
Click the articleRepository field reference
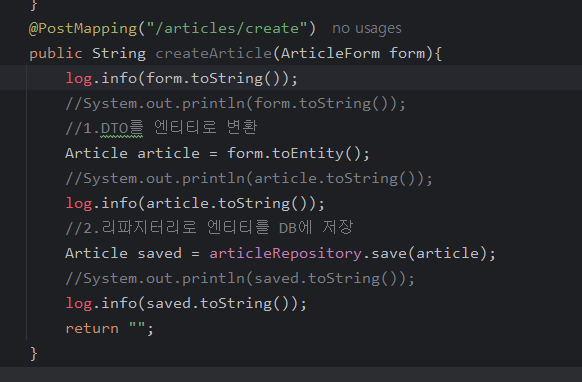285,254
